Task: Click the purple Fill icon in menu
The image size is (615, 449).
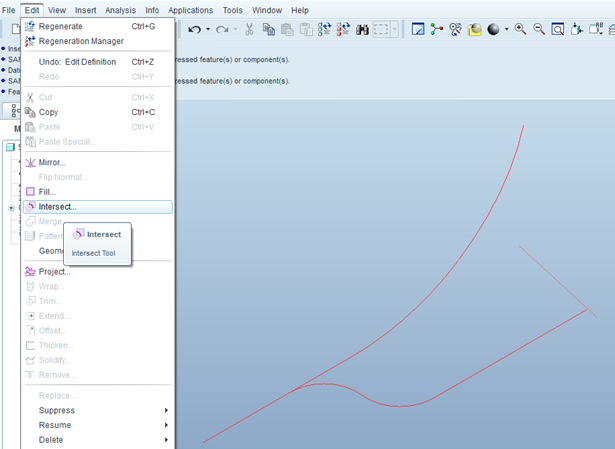Action: (30, 192)
